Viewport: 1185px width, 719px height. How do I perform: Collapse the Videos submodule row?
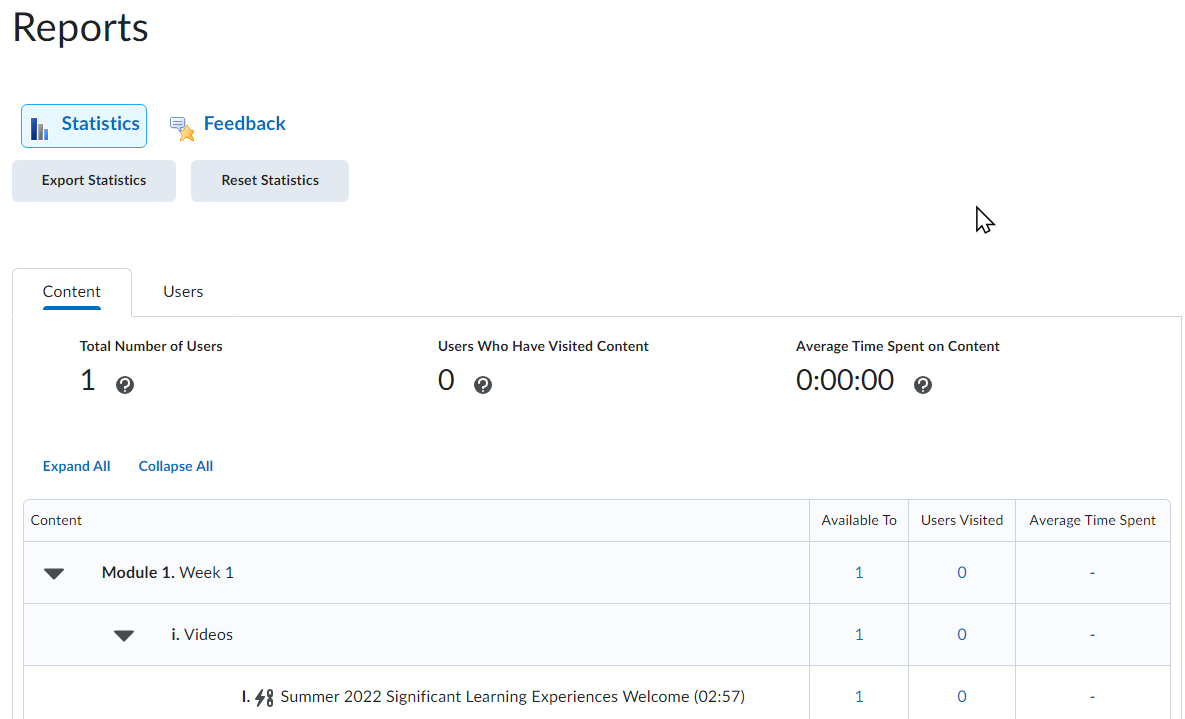tap(124, 635)
